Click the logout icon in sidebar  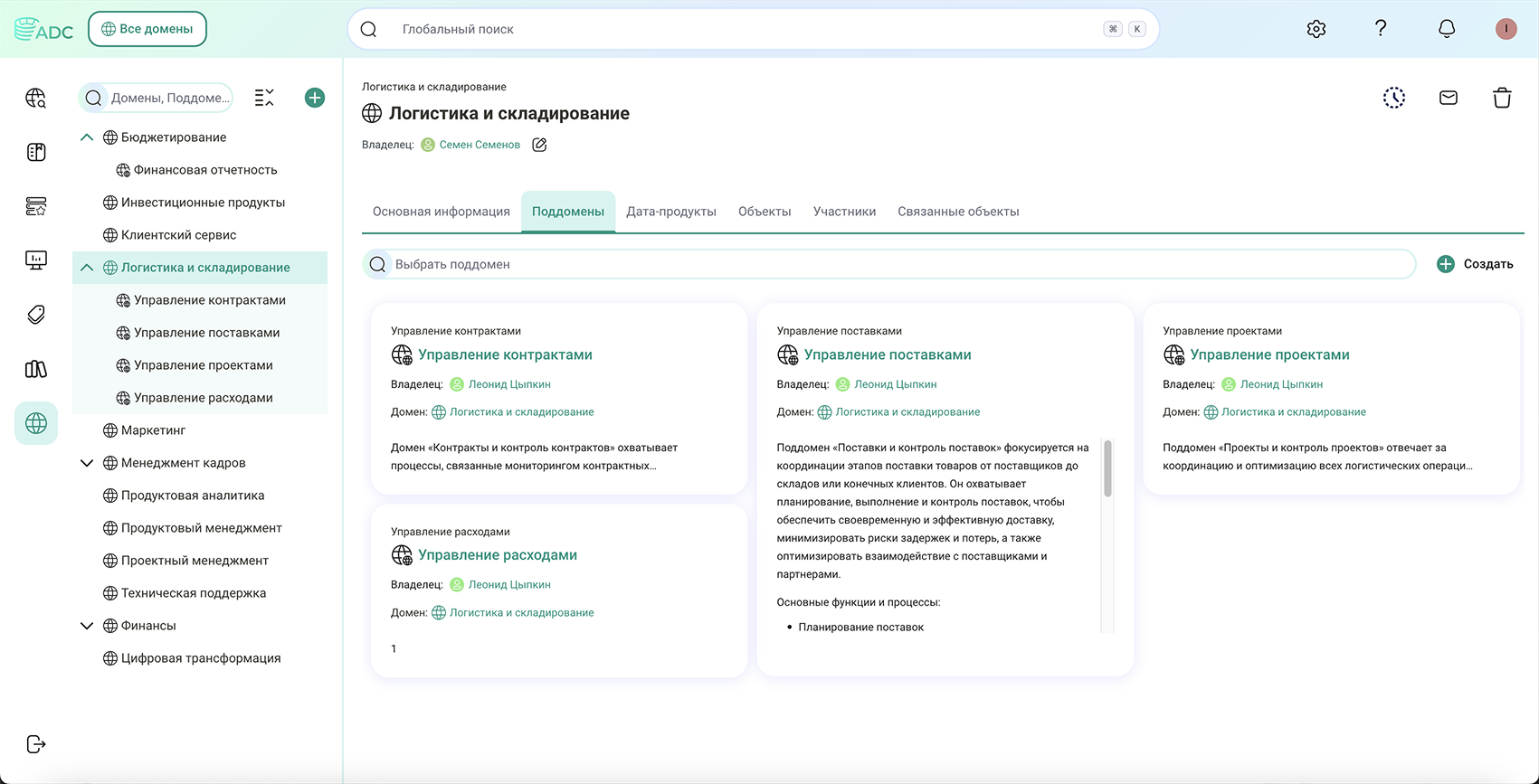click(x=36, y=744)
